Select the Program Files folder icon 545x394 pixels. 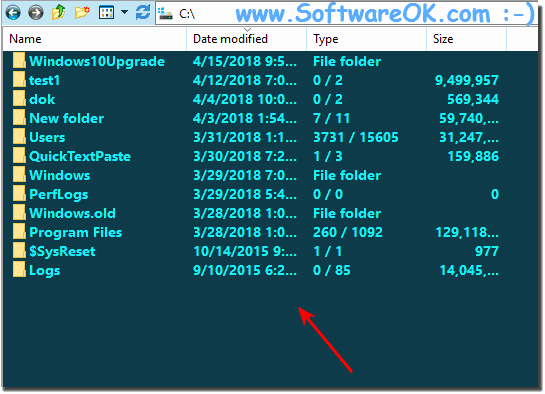pos(19,231)
